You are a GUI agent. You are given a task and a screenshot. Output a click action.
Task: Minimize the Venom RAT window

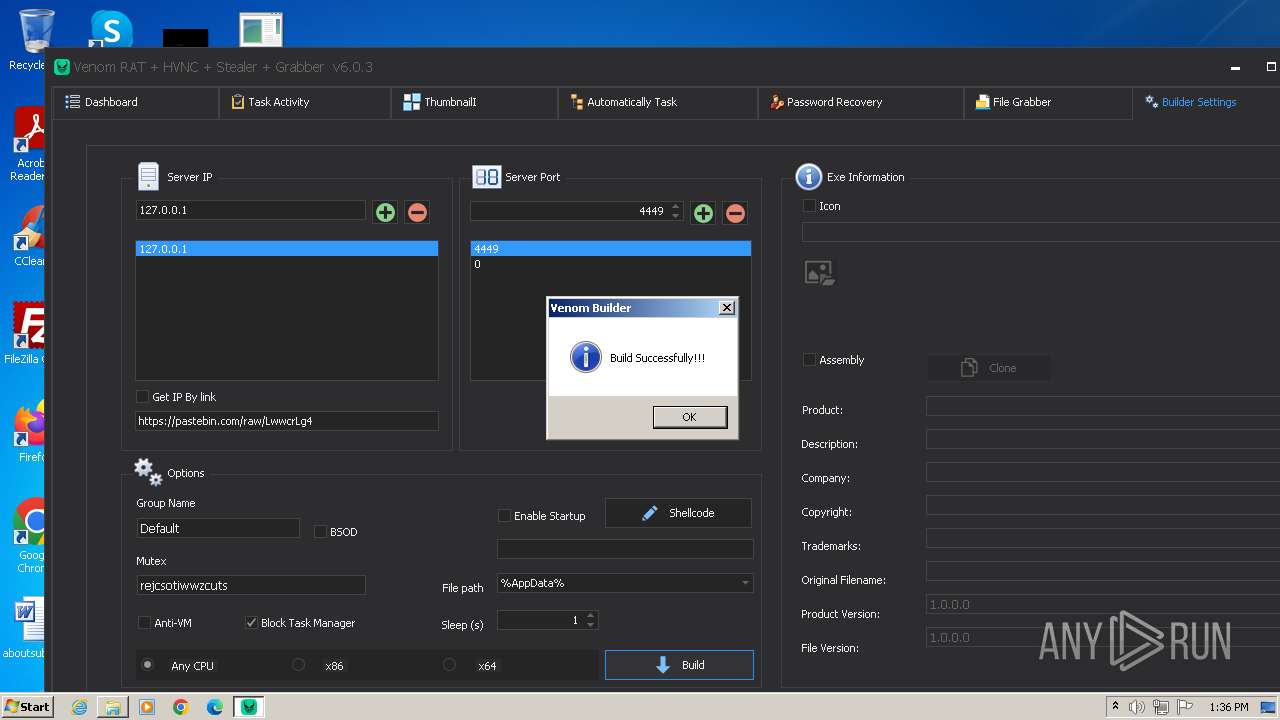pyautogui.click(x=1236, y=67)
